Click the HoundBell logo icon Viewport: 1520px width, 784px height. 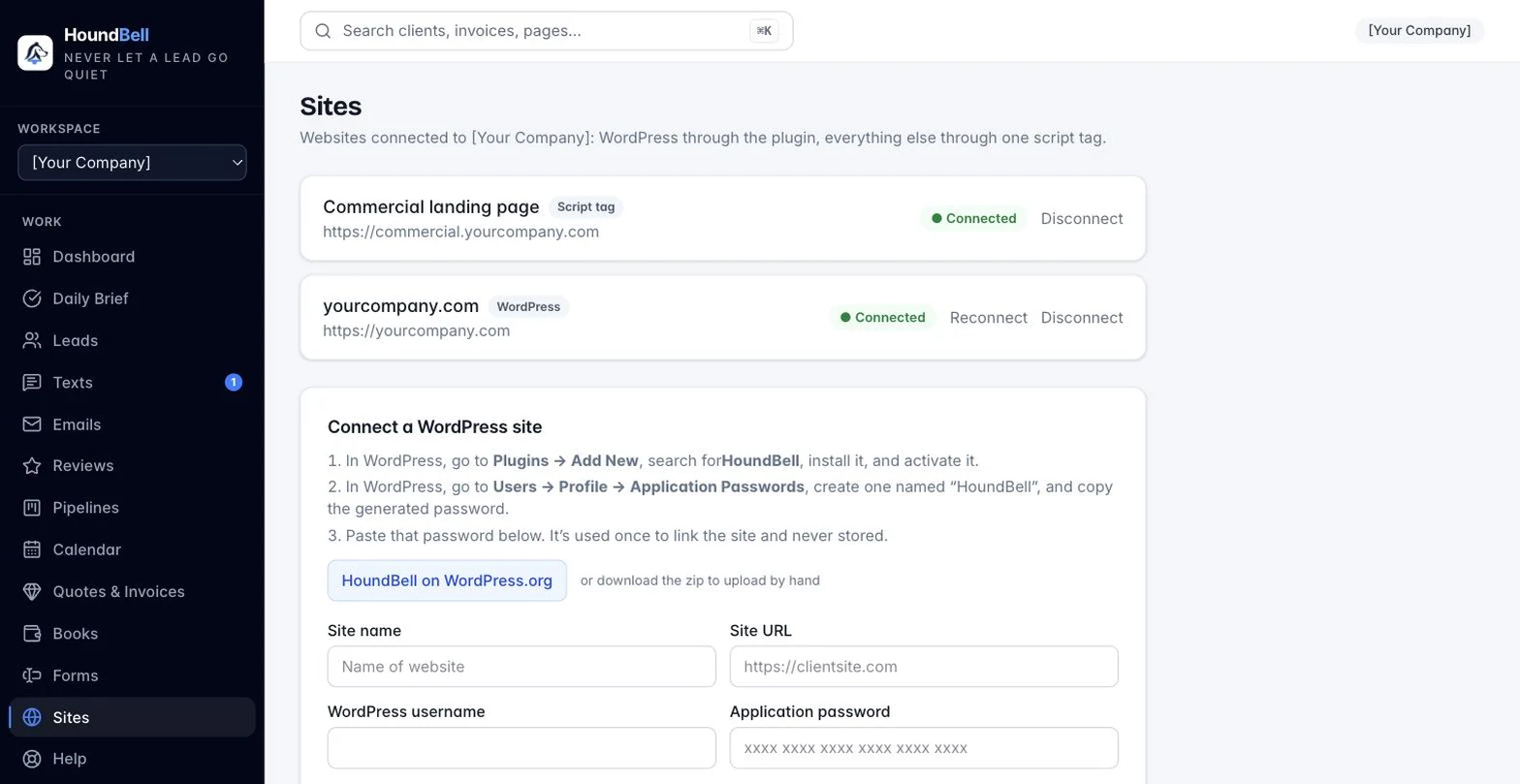tap(35, 52)
